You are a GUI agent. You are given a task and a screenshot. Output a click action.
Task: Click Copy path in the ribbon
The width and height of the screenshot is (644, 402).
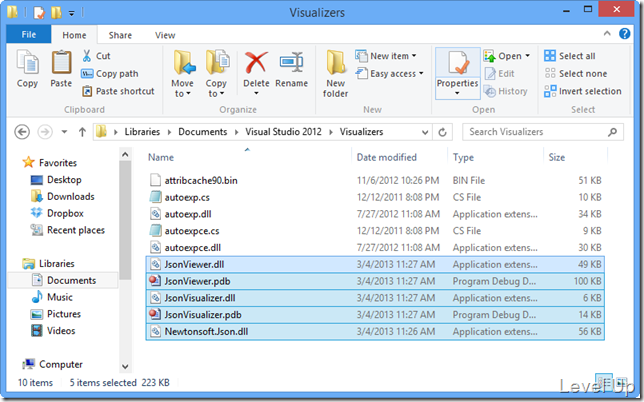pyautogui.click(x=110, y=74)
